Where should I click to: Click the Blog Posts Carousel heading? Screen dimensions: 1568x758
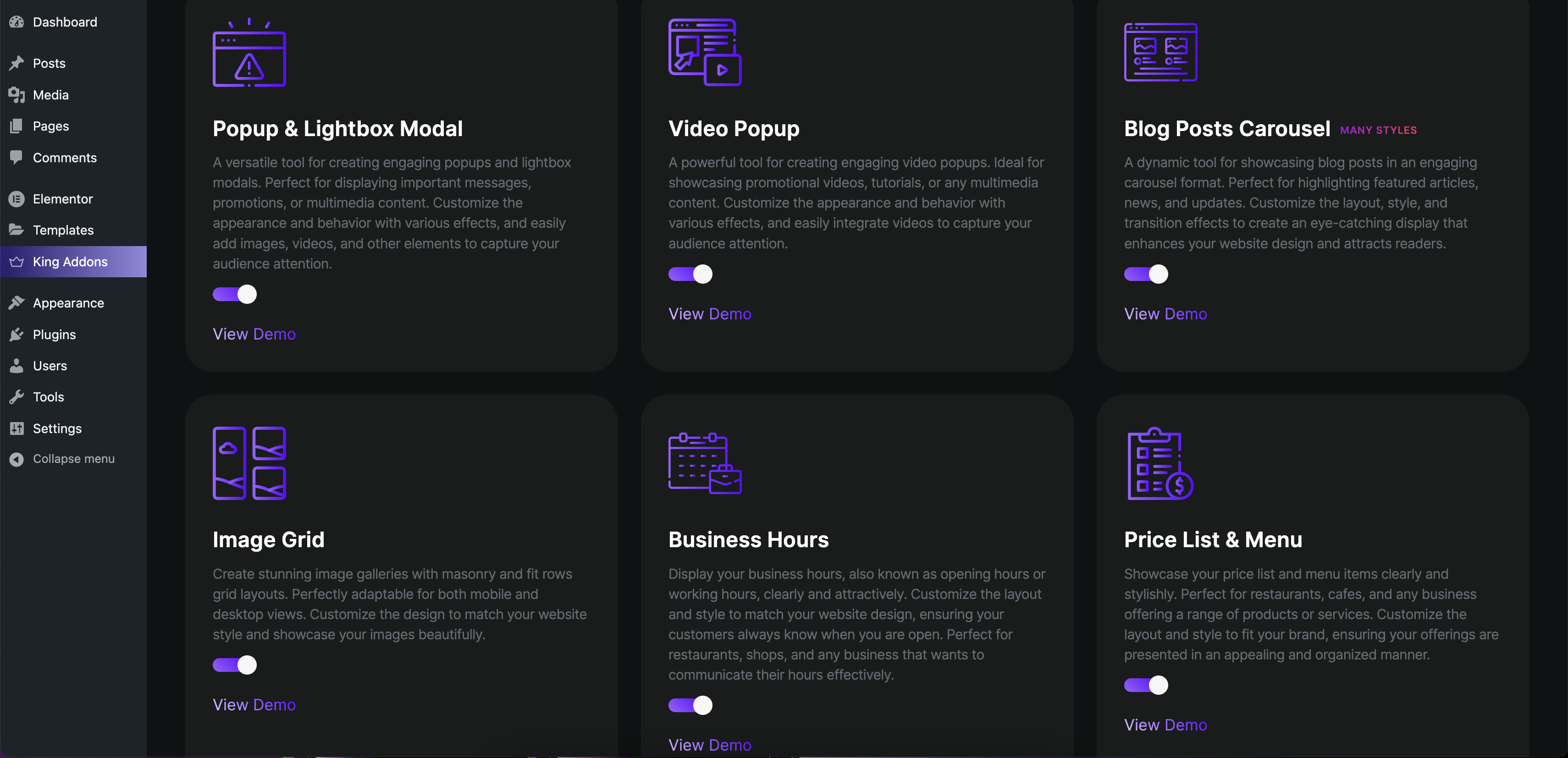click(x=1226, y=129)
